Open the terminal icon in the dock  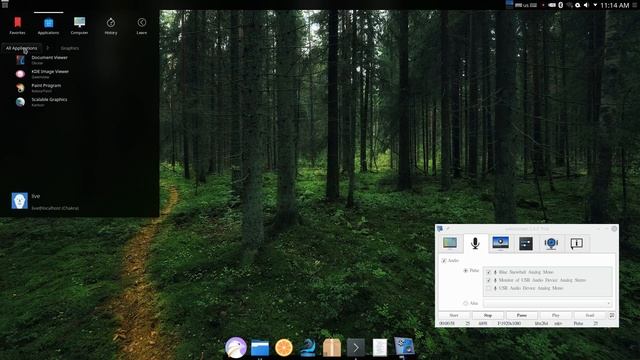[356, 348]
